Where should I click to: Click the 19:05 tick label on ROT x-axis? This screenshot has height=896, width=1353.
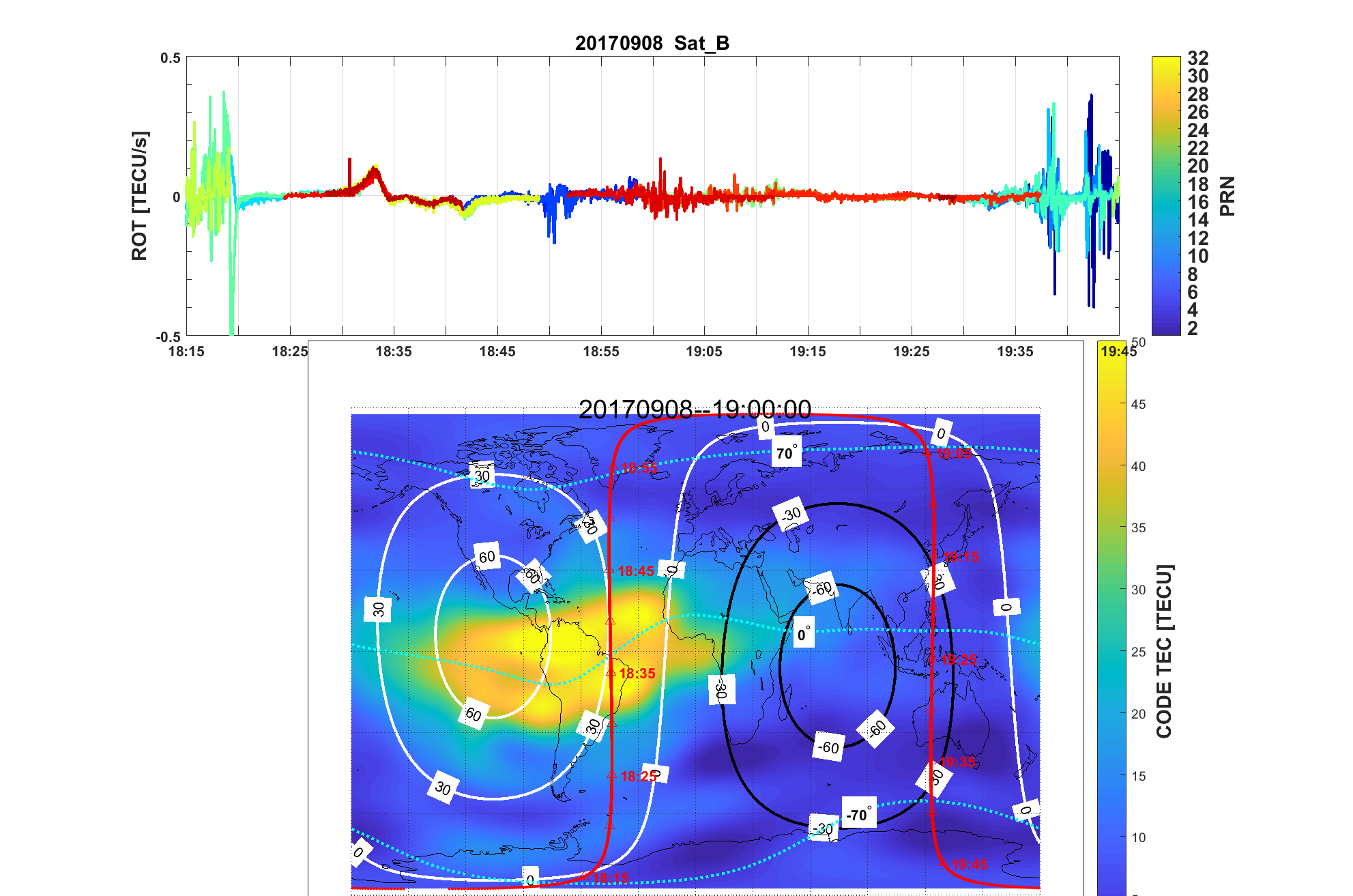point(703,351)
